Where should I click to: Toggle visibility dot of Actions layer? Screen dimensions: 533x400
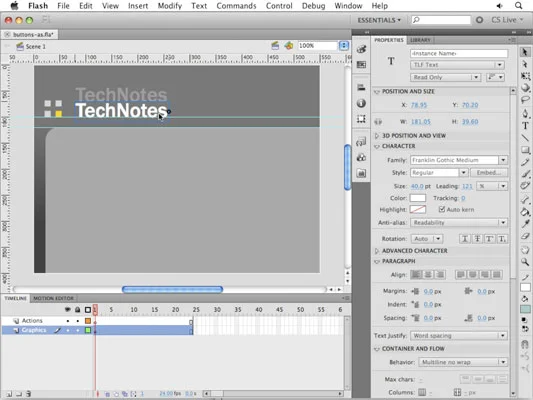pos(68,321)
